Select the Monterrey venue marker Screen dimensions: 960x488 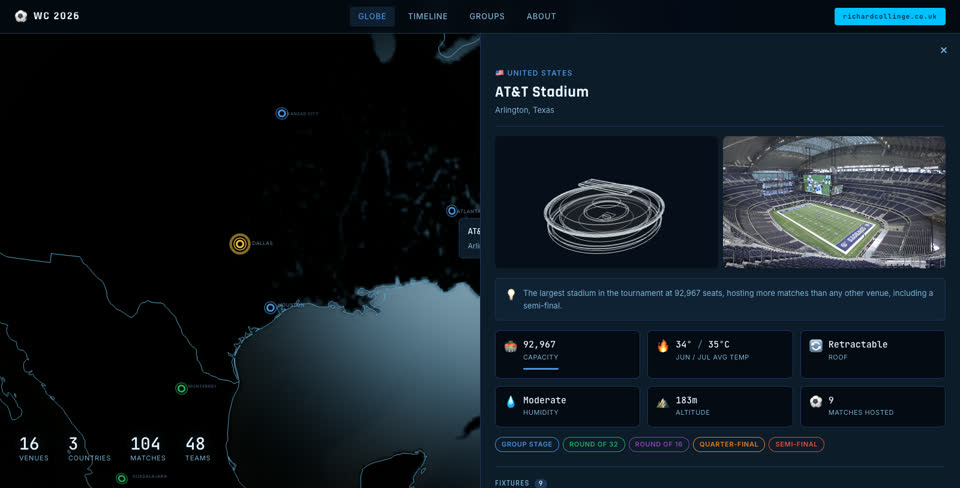click(x=181, y=388)
